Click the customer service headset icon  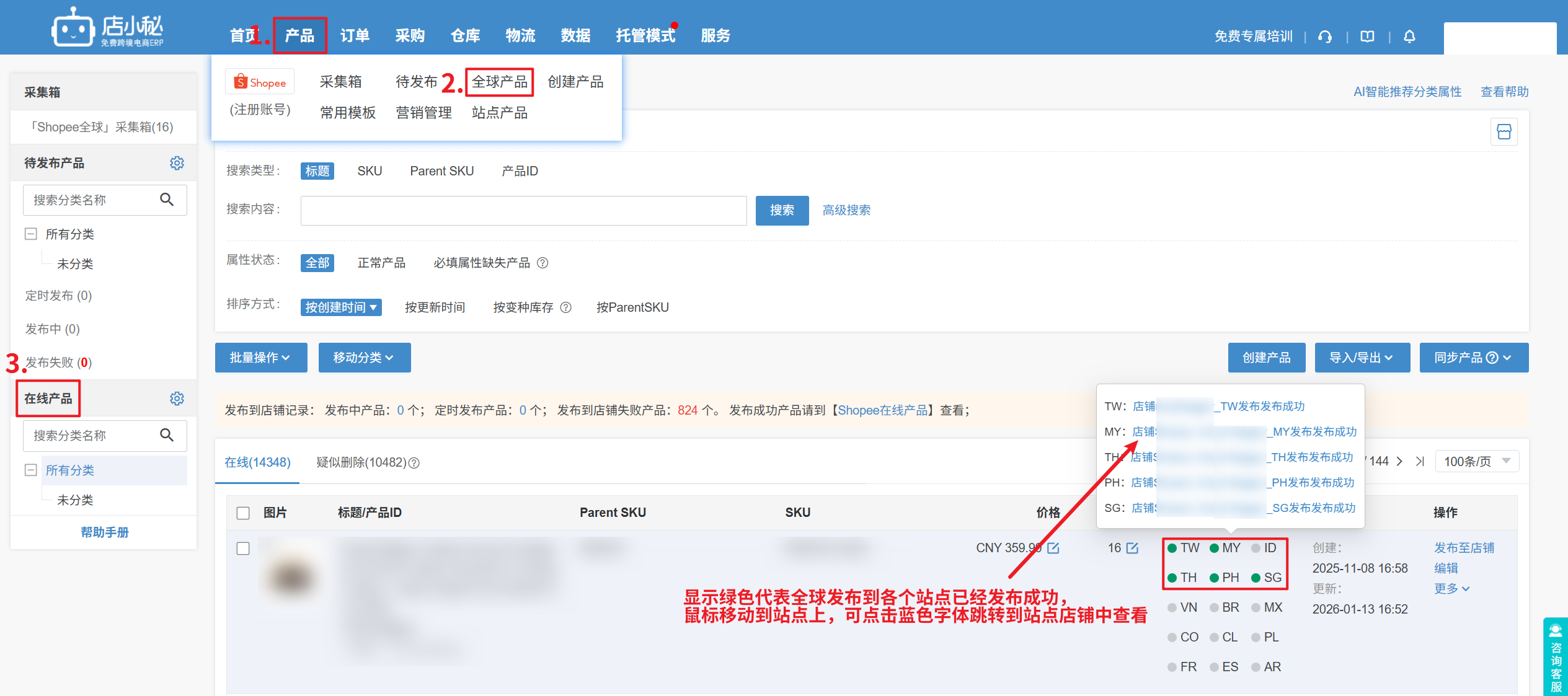(1325, 37)
